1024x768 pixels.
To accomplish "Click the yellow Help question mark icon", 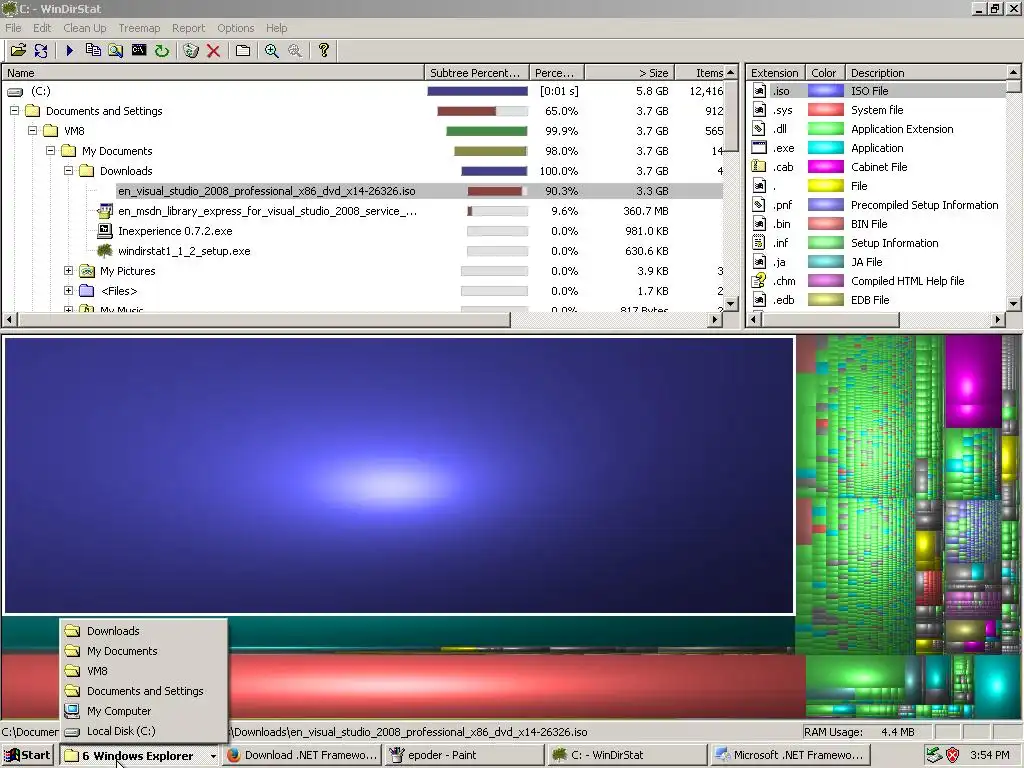I will click(324, 50).
